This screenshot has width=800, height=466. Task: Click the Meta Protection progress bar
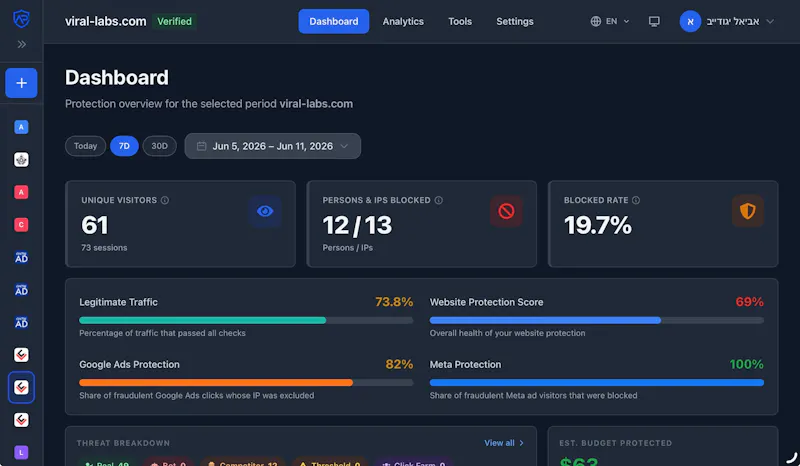point(596,383)
